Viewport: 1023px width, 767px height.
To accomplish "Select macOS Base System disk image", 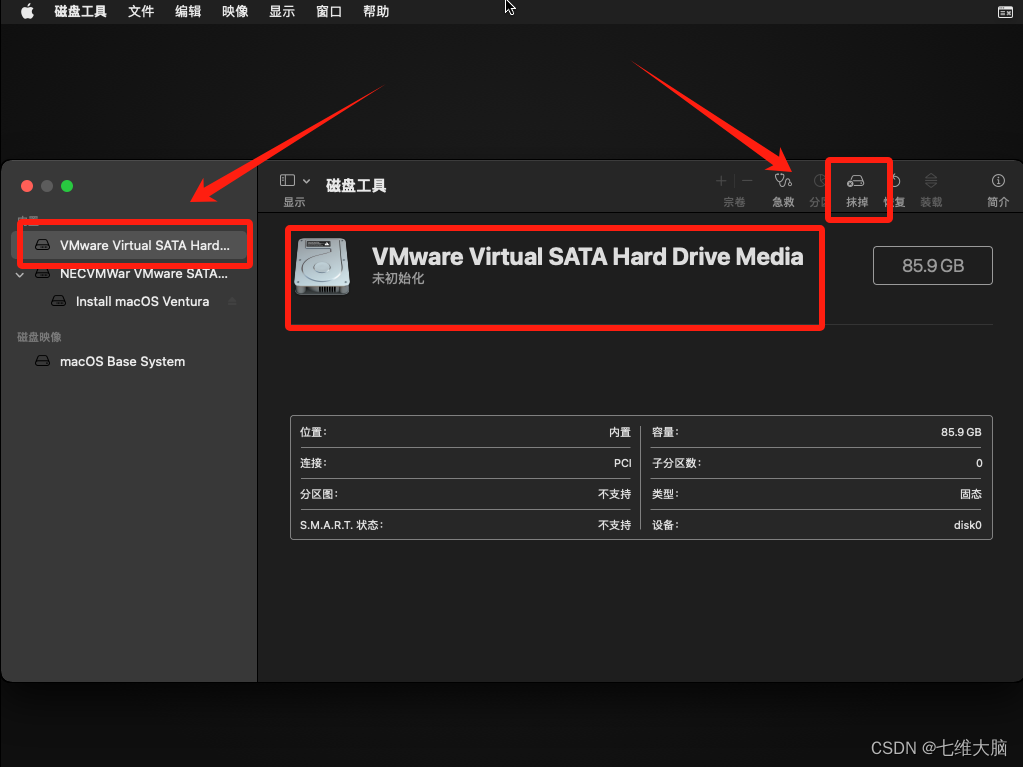I will pyautogui.click(x=130, y=361).
